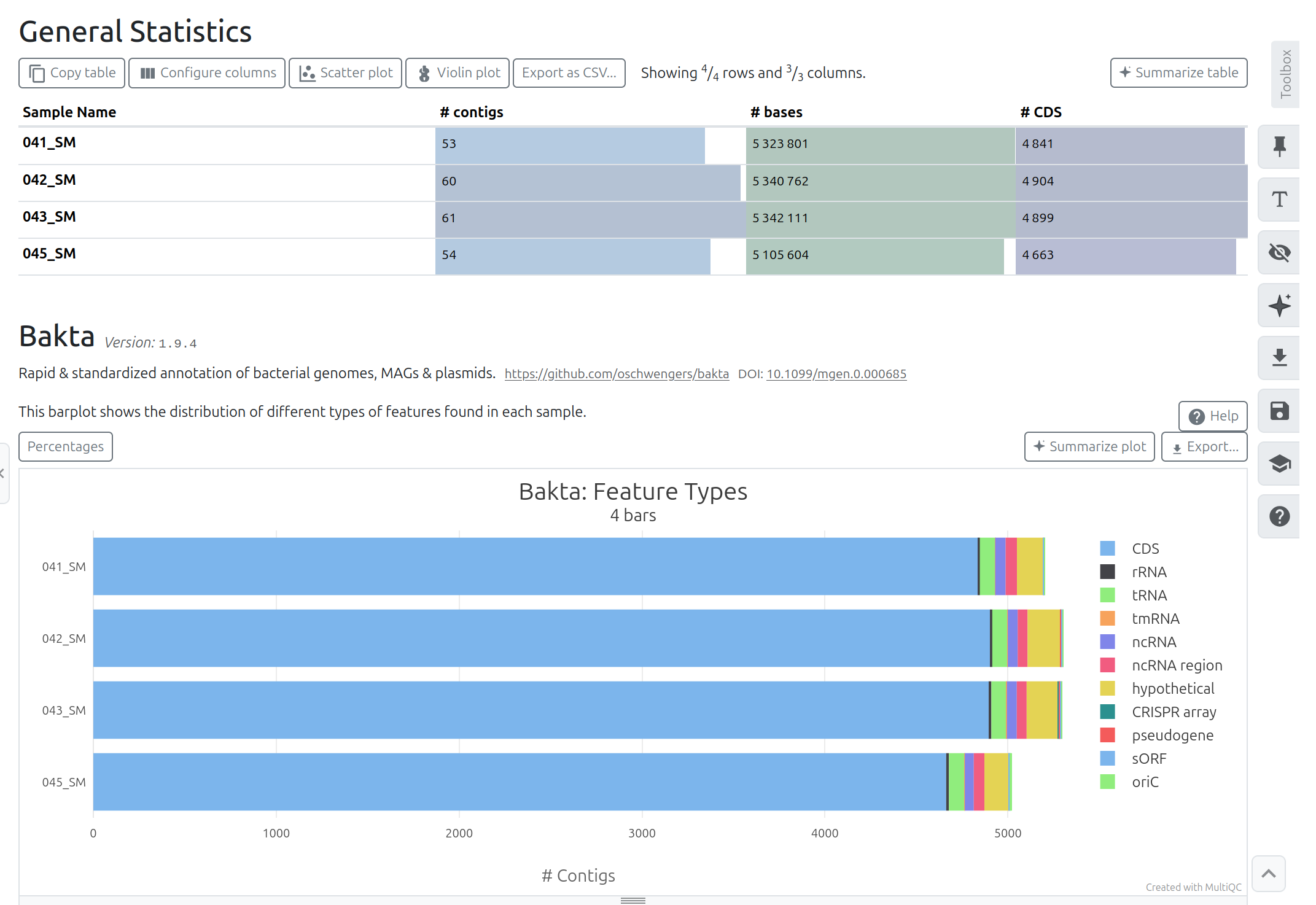Screen dimensions: 1316x905
Task: Toggle the CDS series in the legend
Action: pyautogui.click(x=1145, y=548)
